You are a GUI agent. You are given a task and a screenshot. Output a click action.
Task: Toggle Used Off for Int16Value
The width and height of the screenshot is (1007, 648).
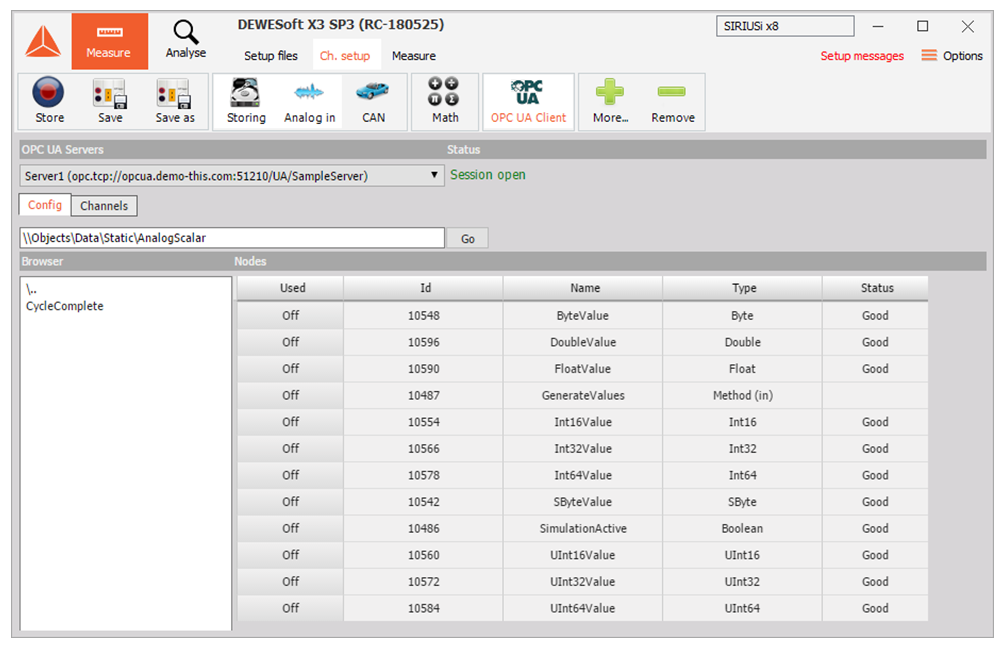(x=290, y=422)
